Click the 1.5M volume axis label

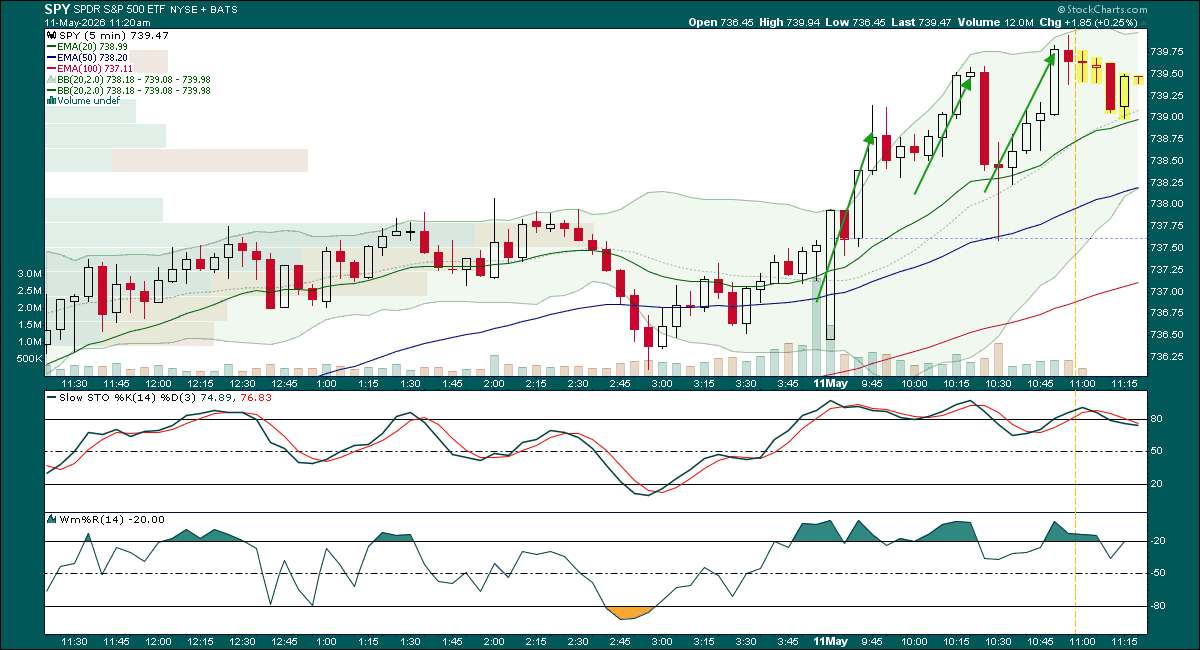[30, 324]
